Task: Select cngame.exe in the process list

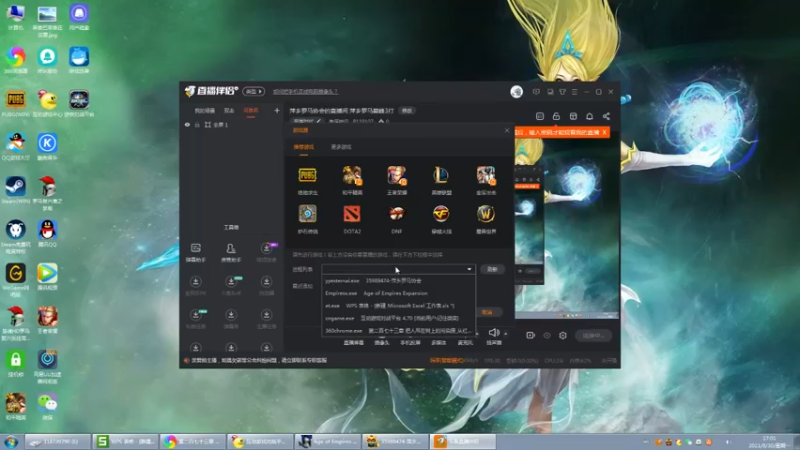Action: pos(399,318)
